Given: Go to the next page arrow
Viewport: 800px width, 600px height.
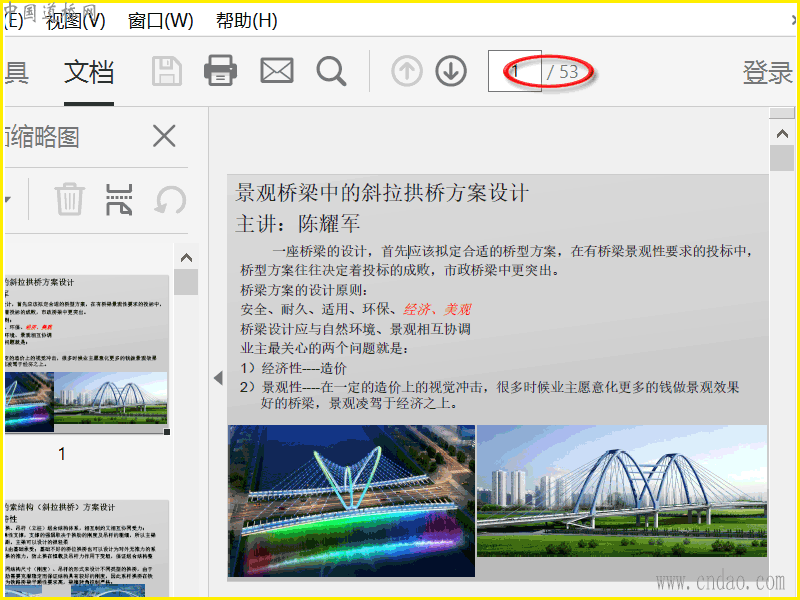Looking at the screenshot, I should 451,71.
